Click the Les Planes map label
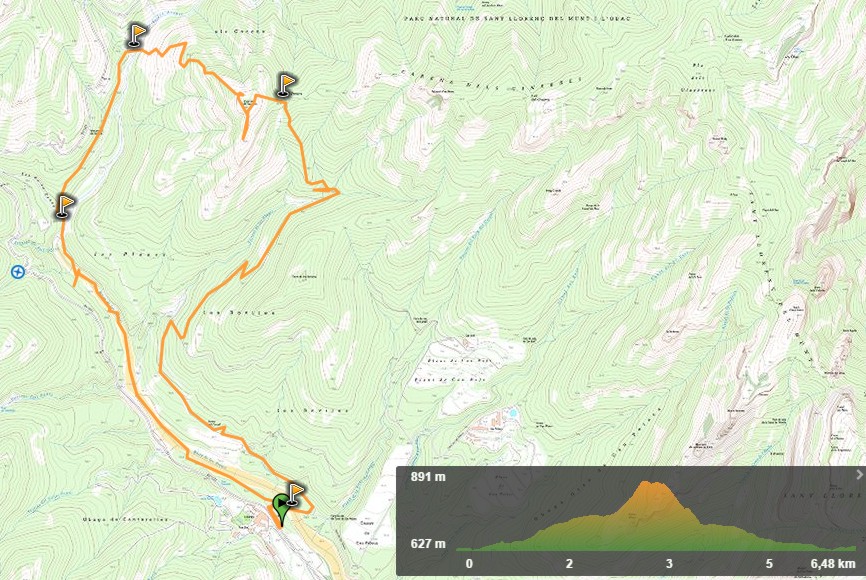 point(129,255)
